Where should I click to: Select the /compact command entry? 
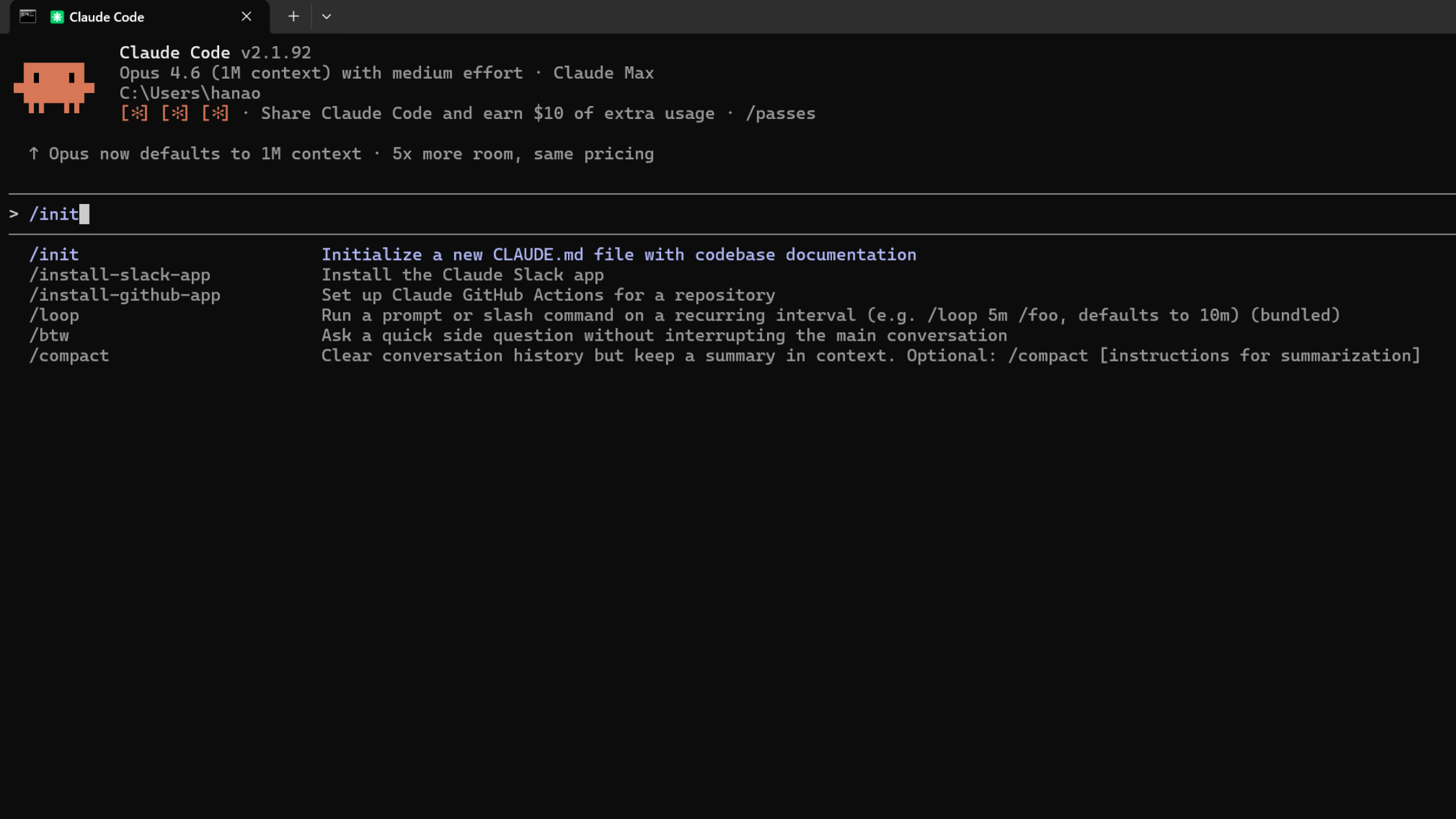pyautogui.click(x=70, y=355)
